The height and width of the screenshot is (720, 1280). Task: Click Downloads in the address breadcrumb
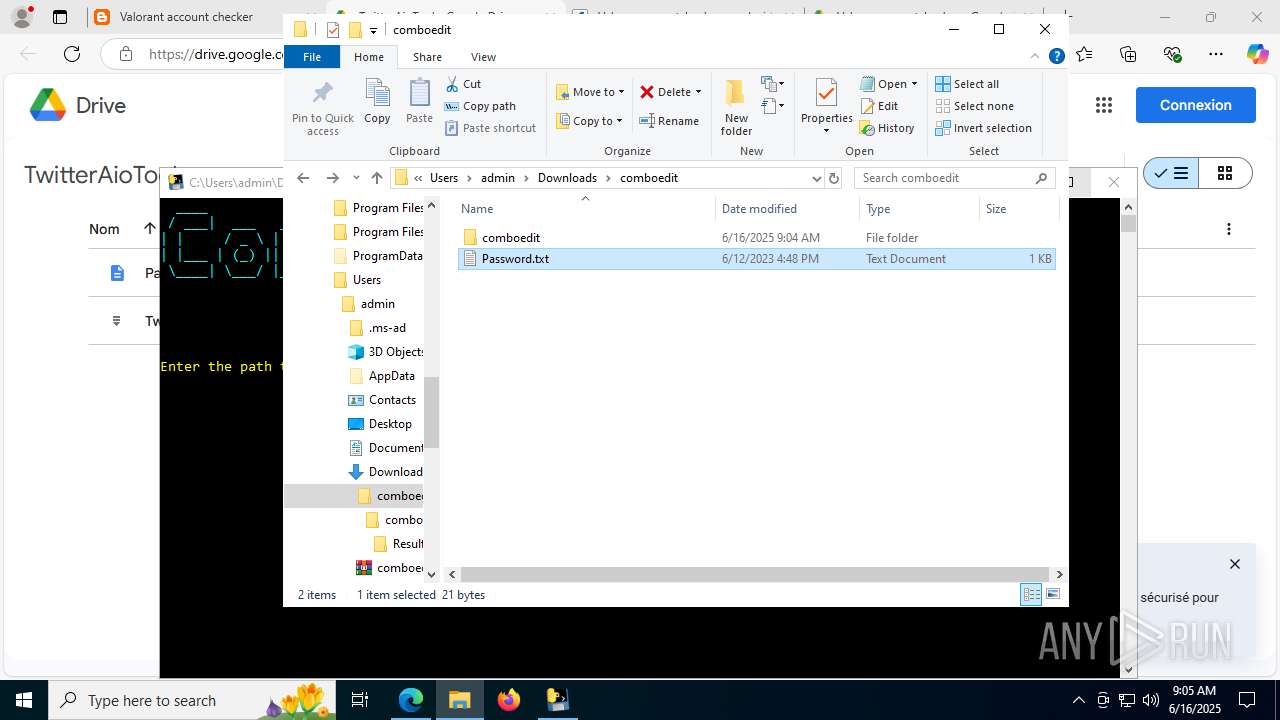tap(567, 178)
